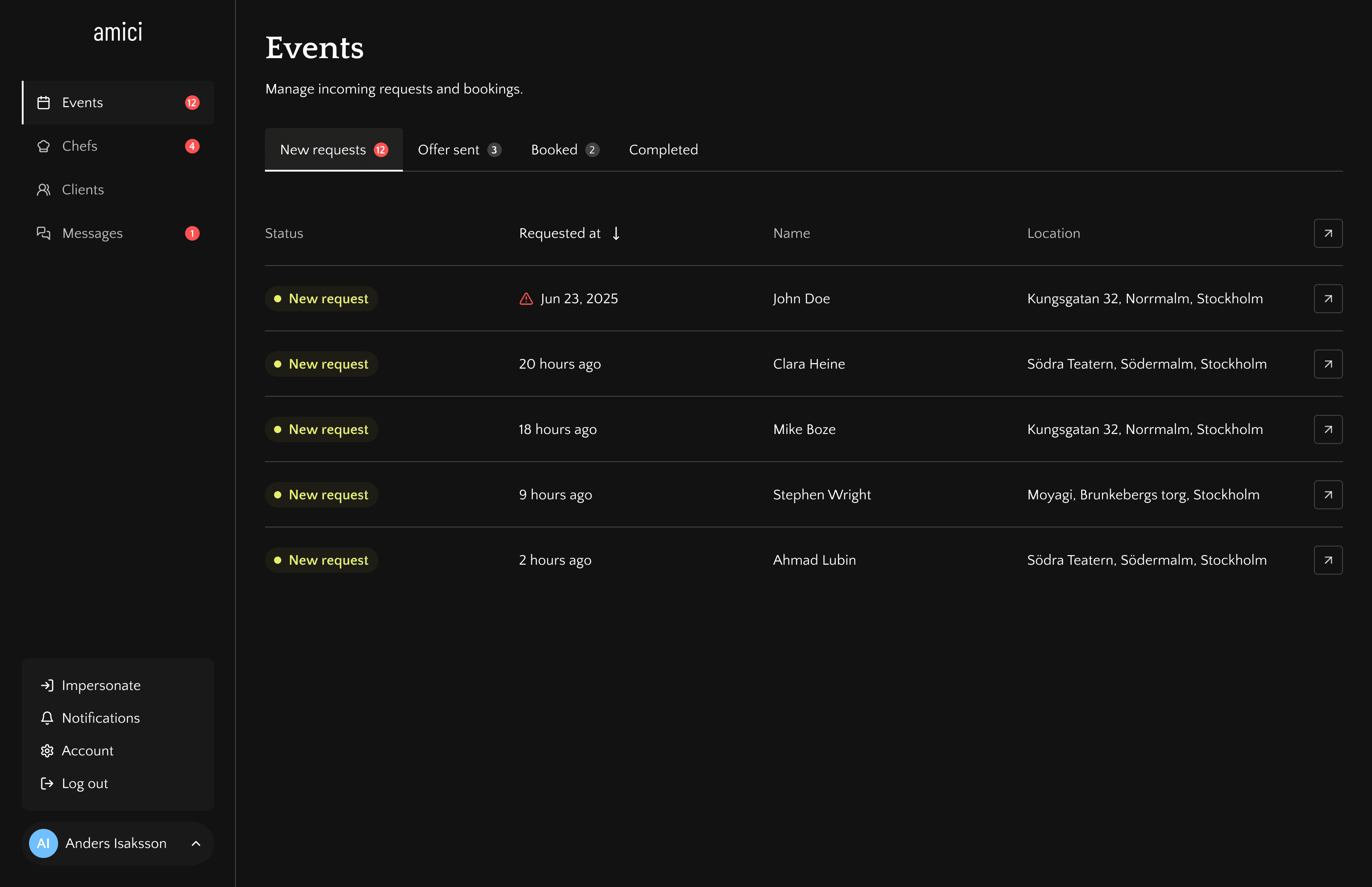
Task: Click the Log out exit icon
Action: coord(47,784)
